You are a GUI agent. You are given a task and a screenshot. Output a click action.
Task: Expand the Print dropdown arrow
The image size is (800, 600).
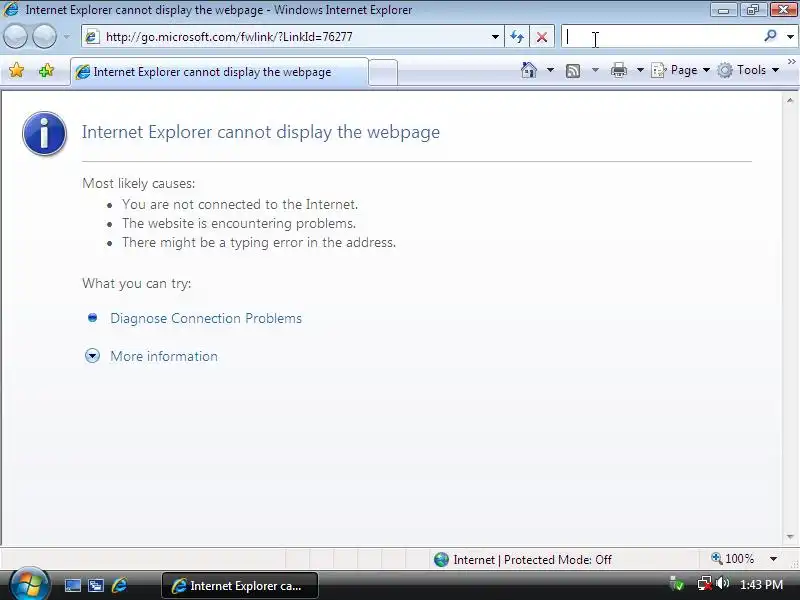coord(640,70)
